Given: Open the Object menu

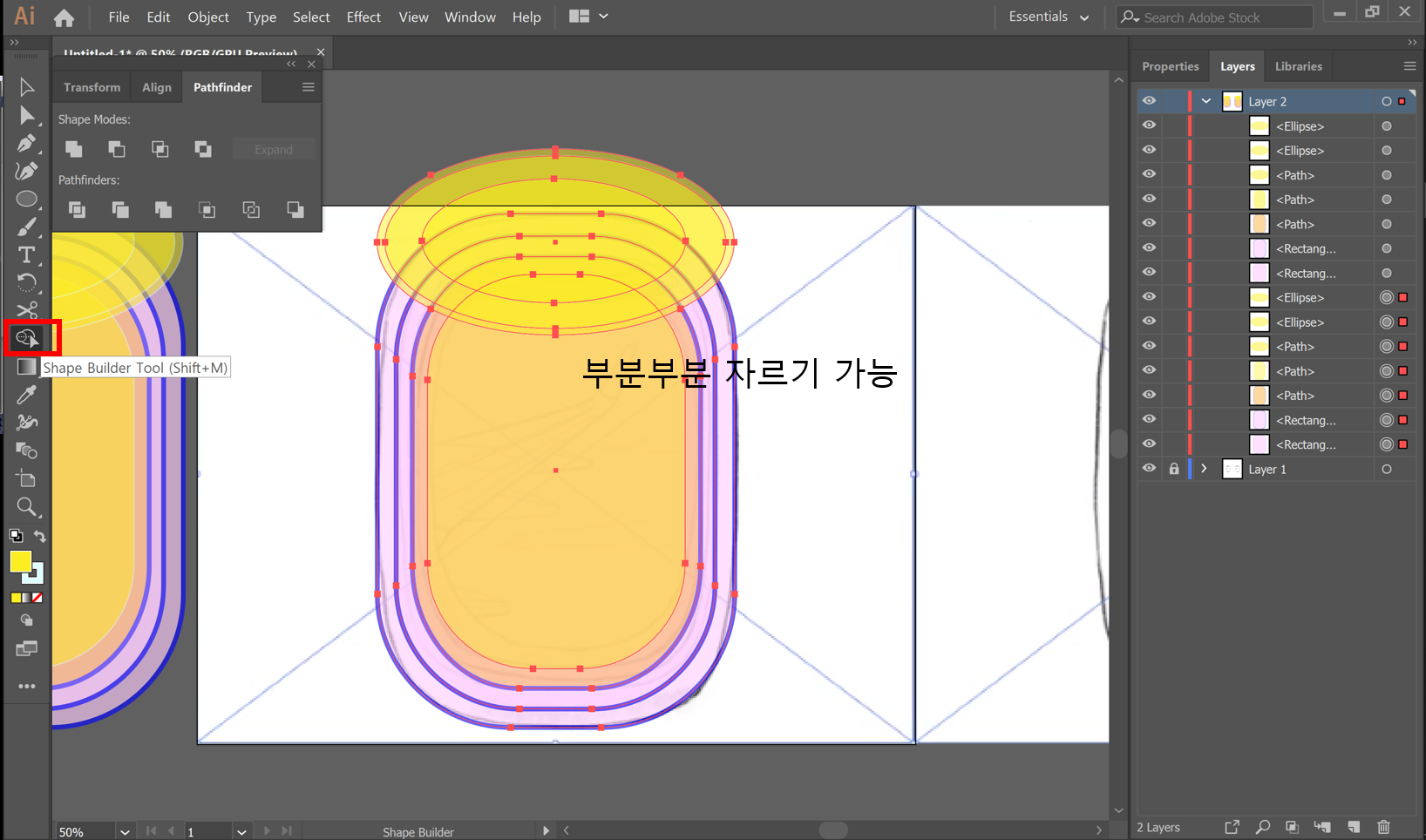Looking at the screenshot, I should coord(208,17).
